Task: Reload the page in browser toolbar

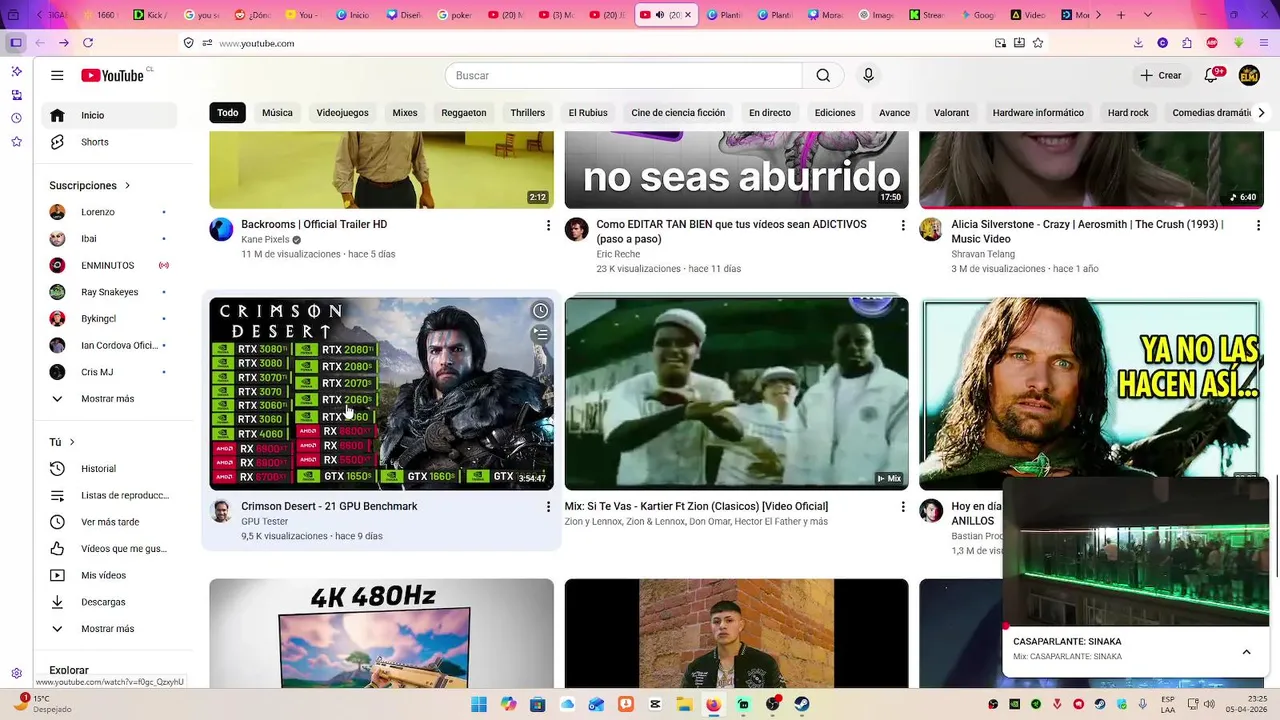Action: point(88,43)
